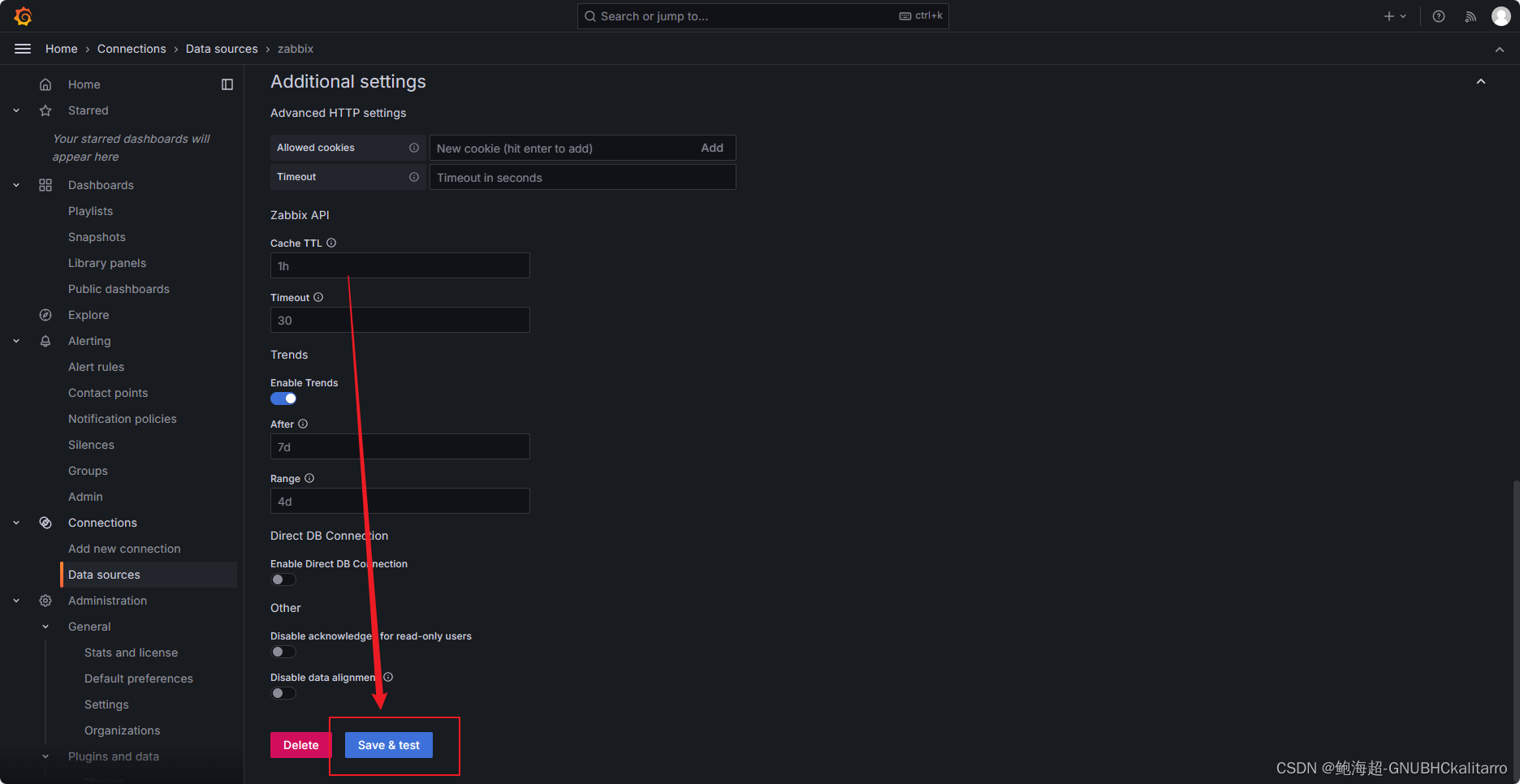Click the Dashboards grid icon
Screen dimensions: 1520x784
45,185
